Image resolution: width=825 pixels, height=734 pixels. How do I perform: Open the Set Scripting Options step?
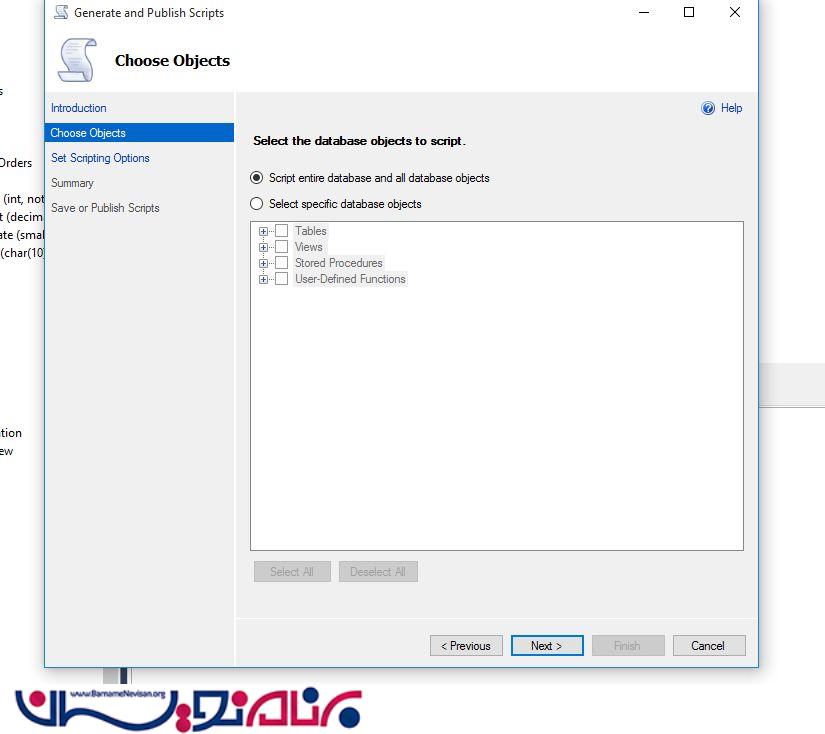pyautogui.click(x=100, y=158)
